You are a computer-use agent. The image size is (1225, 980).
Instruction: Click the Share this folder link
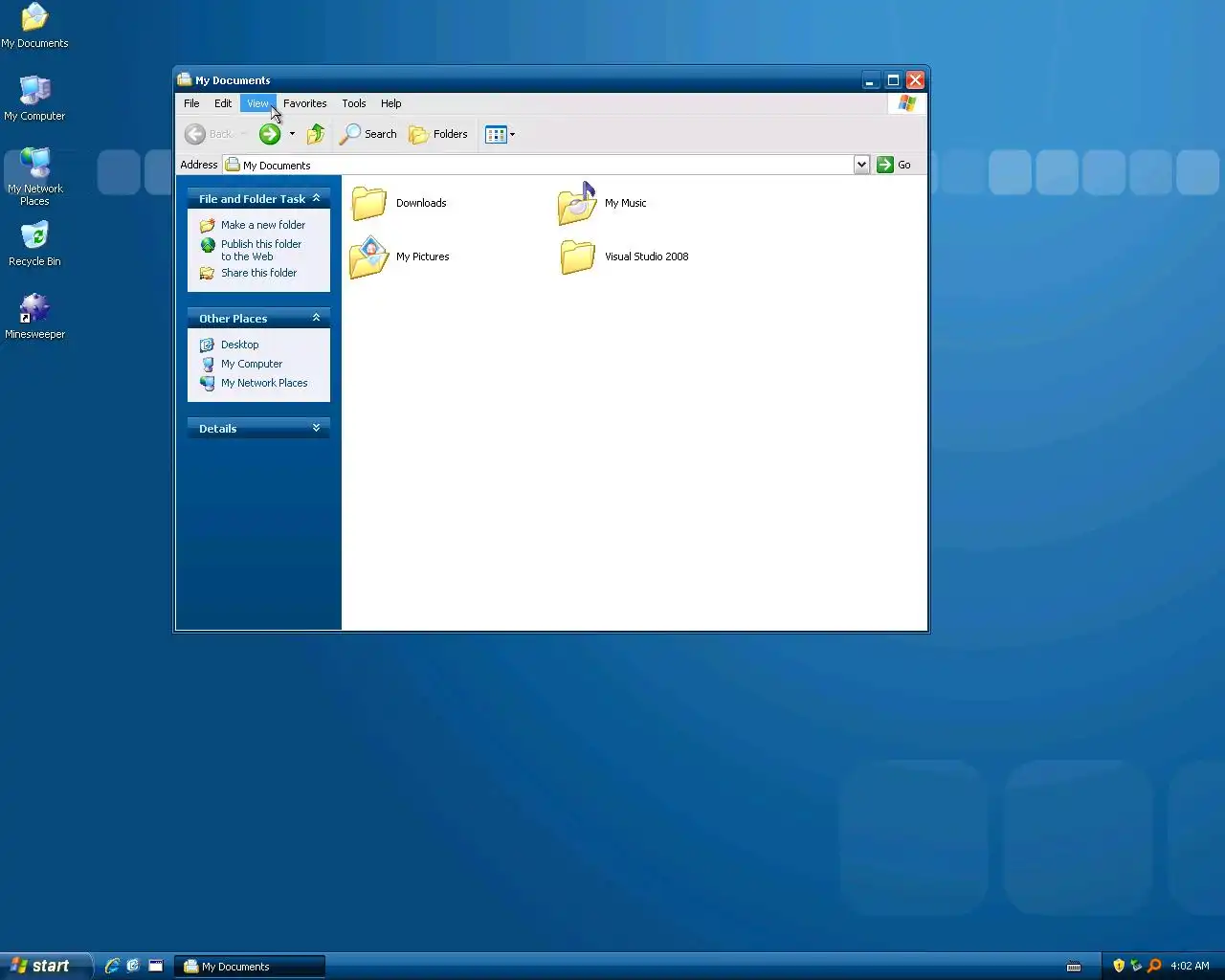[258, 273]
